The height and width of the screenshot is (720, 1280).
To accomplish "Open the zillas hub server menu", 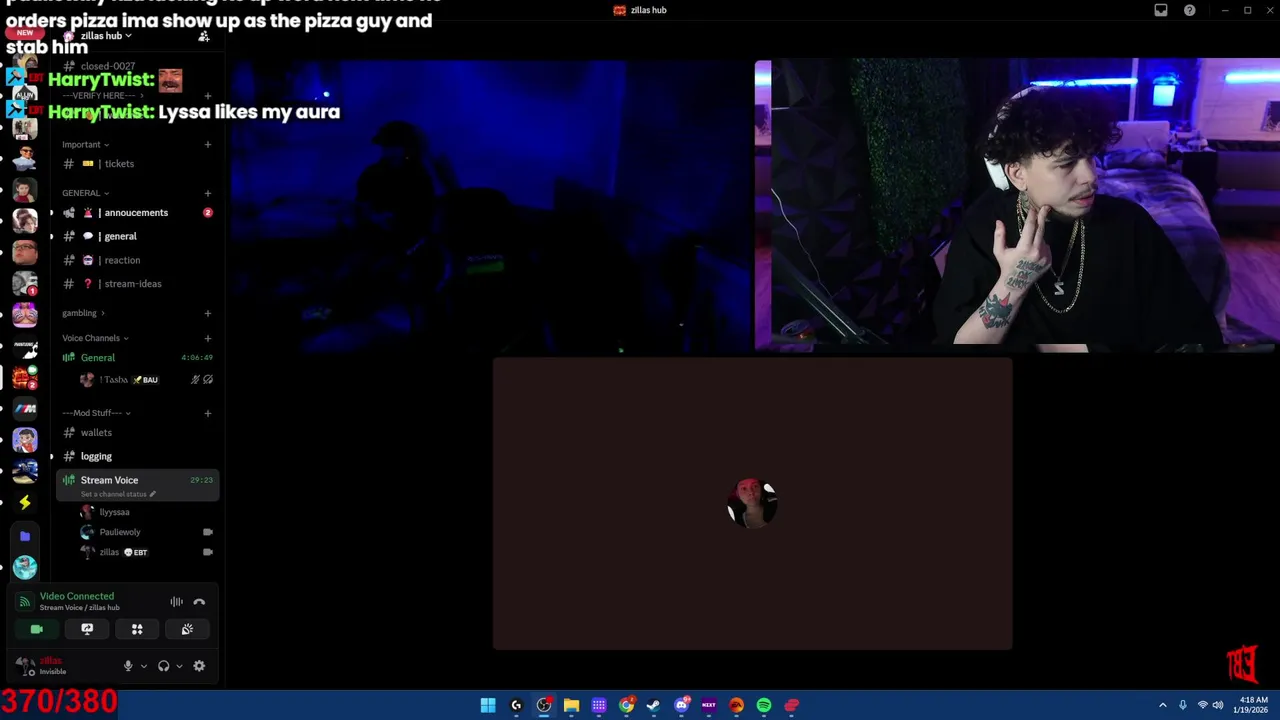I will (x=106, y=36).
